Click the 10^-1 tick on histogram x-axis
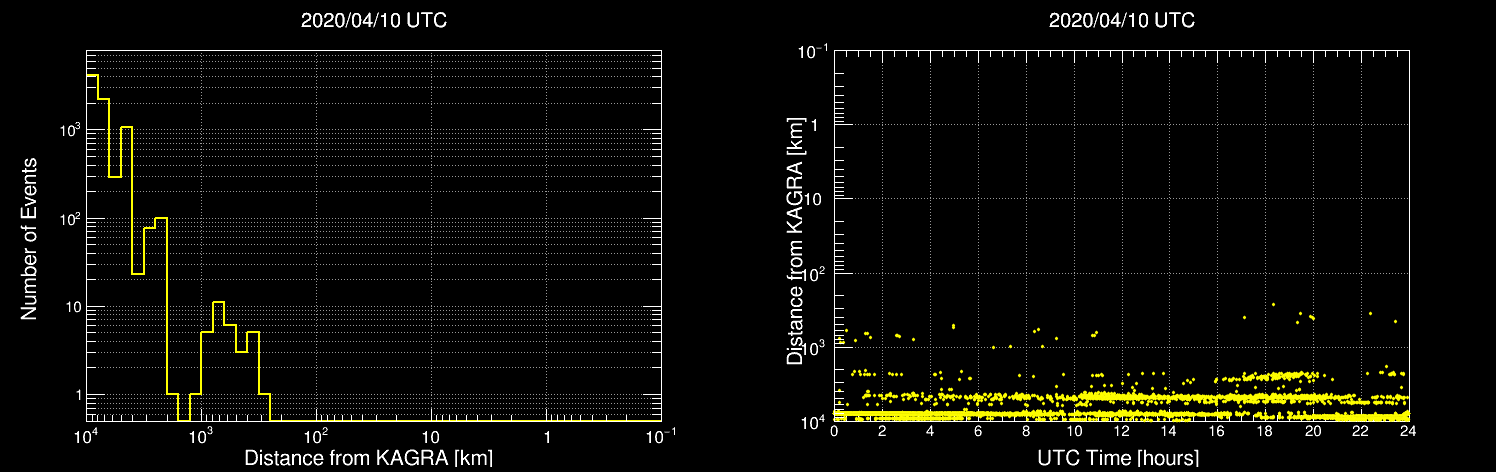The width and height of the screenshot is (1496, 472). pos(661,435)
